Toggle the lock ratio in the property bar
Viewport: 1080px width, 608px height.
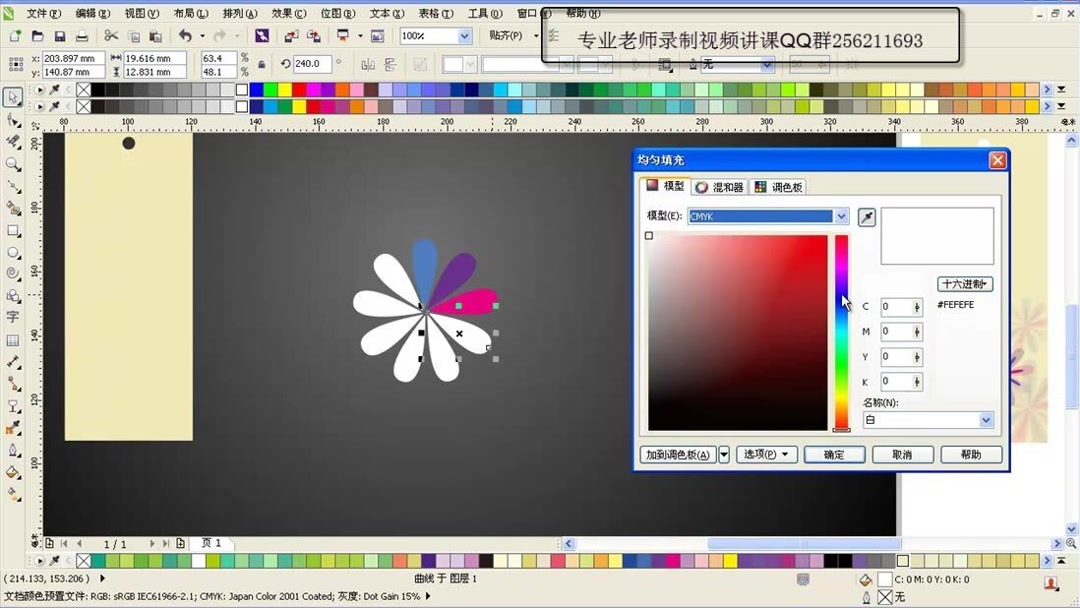click(262, 63)
